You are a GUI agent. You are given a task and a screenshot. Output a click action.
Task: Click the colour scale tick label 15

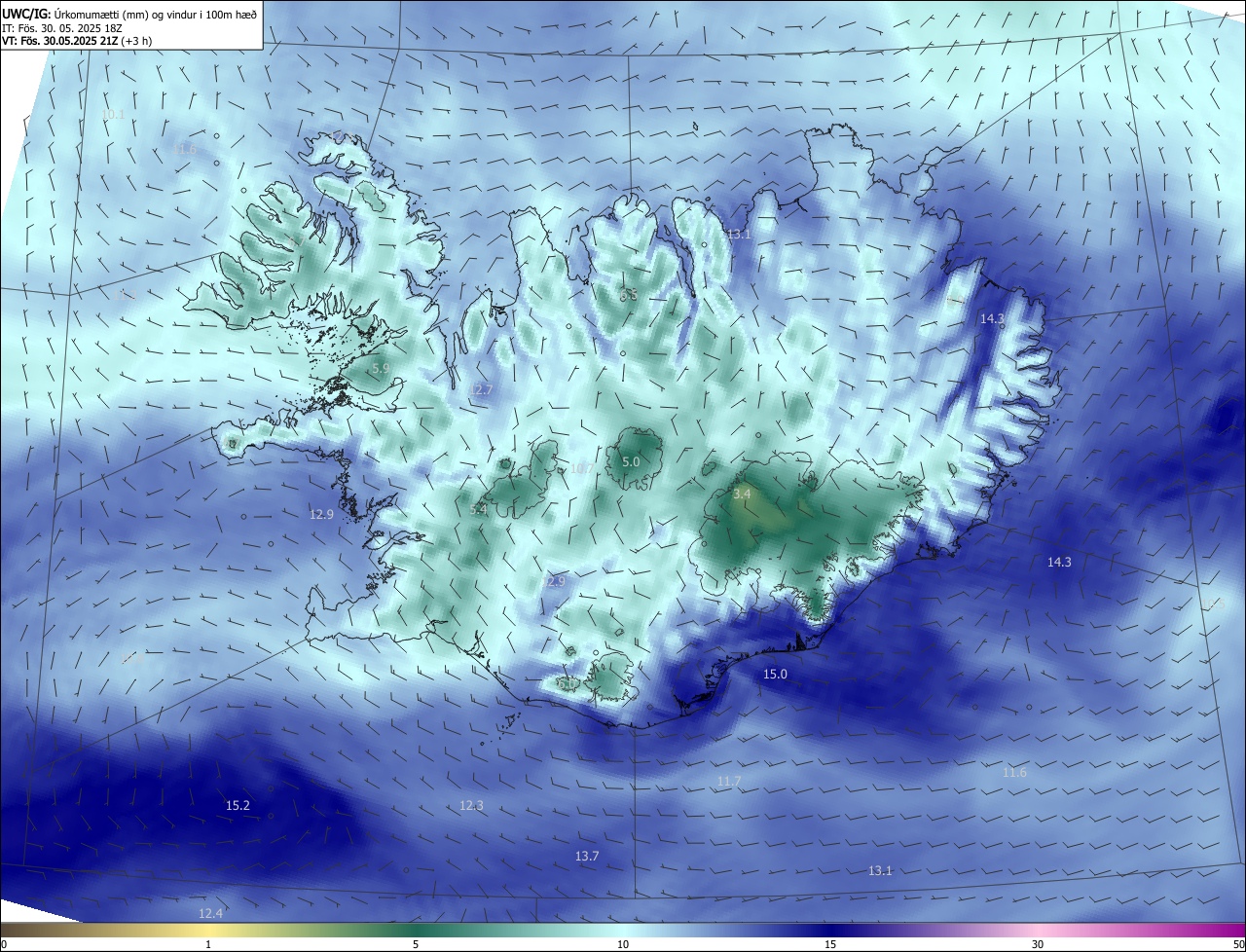(830, 944)
